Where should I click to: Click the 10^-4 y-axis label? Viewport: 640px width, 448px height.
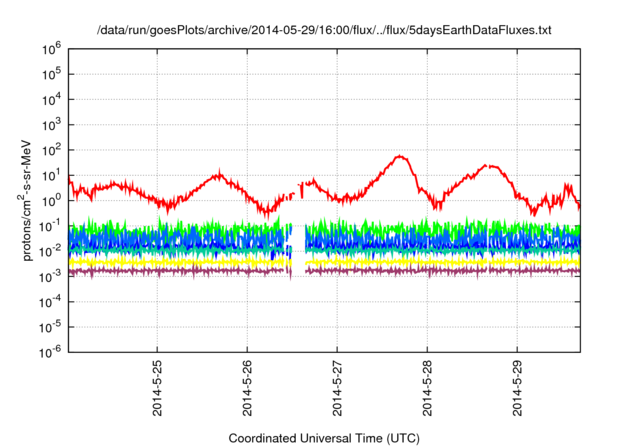(x=51, y=303)
